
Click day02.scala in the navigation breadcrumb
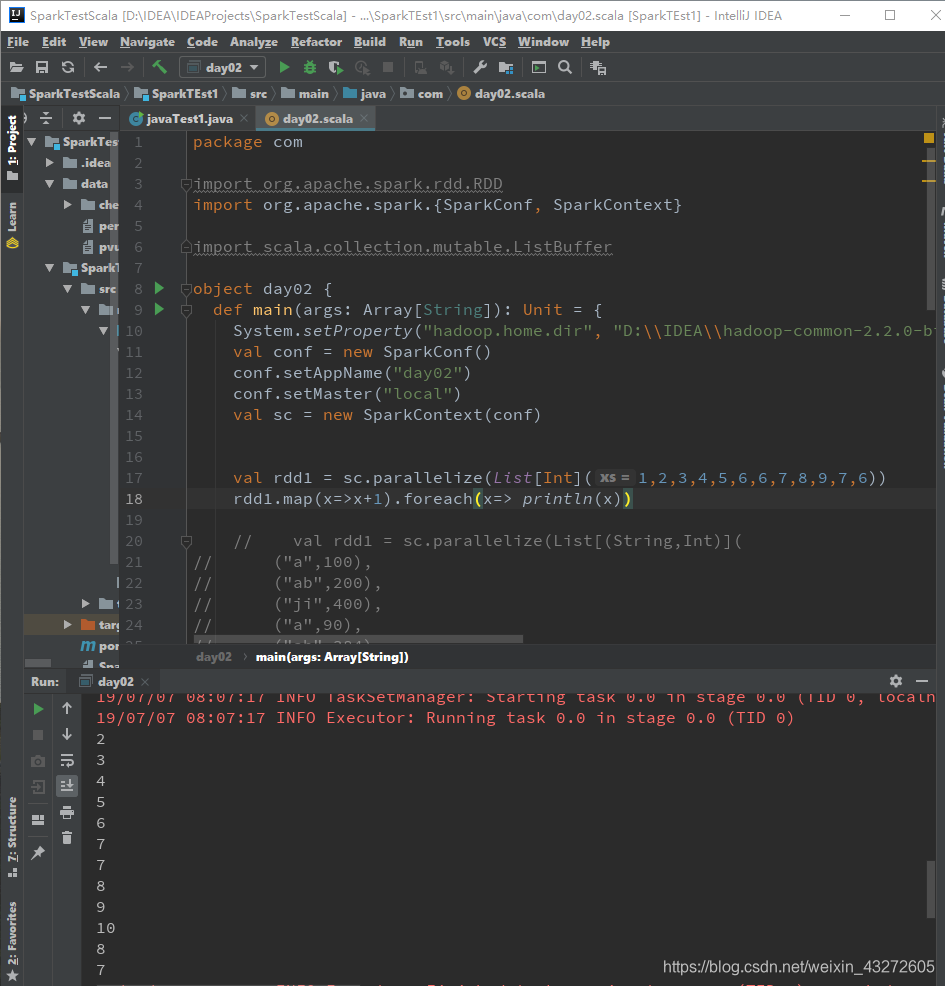(501, 94)
